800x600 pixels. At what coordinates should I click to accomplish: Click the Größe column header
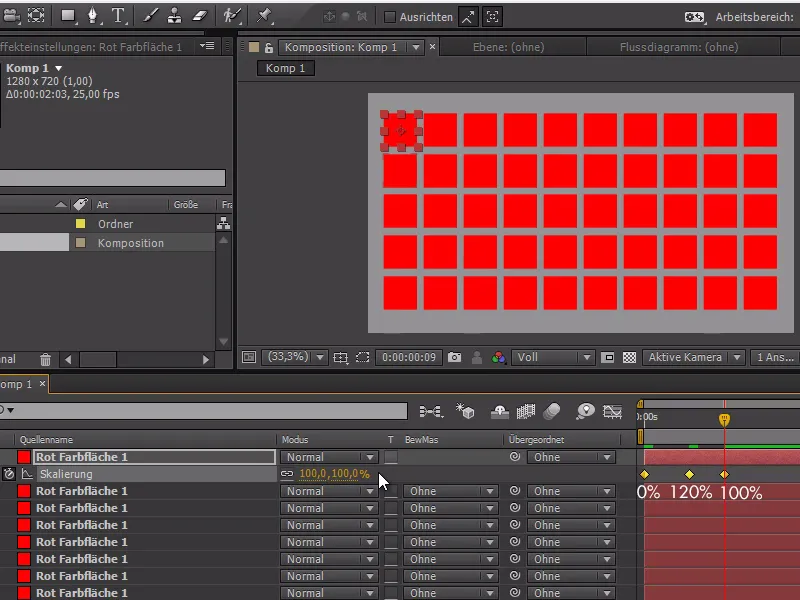point(186,204)
